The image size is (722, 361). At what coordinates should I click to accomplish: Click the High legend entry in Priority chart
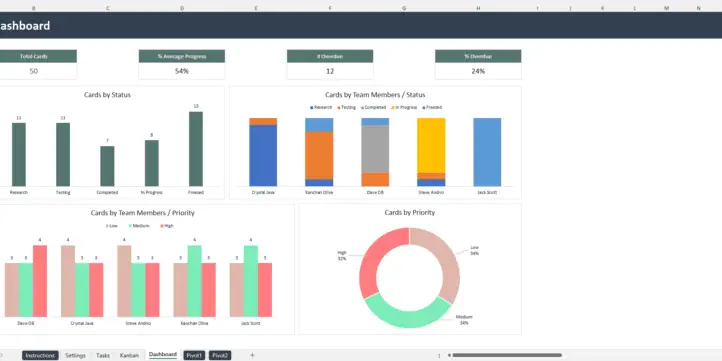click(x=167, y=226)
